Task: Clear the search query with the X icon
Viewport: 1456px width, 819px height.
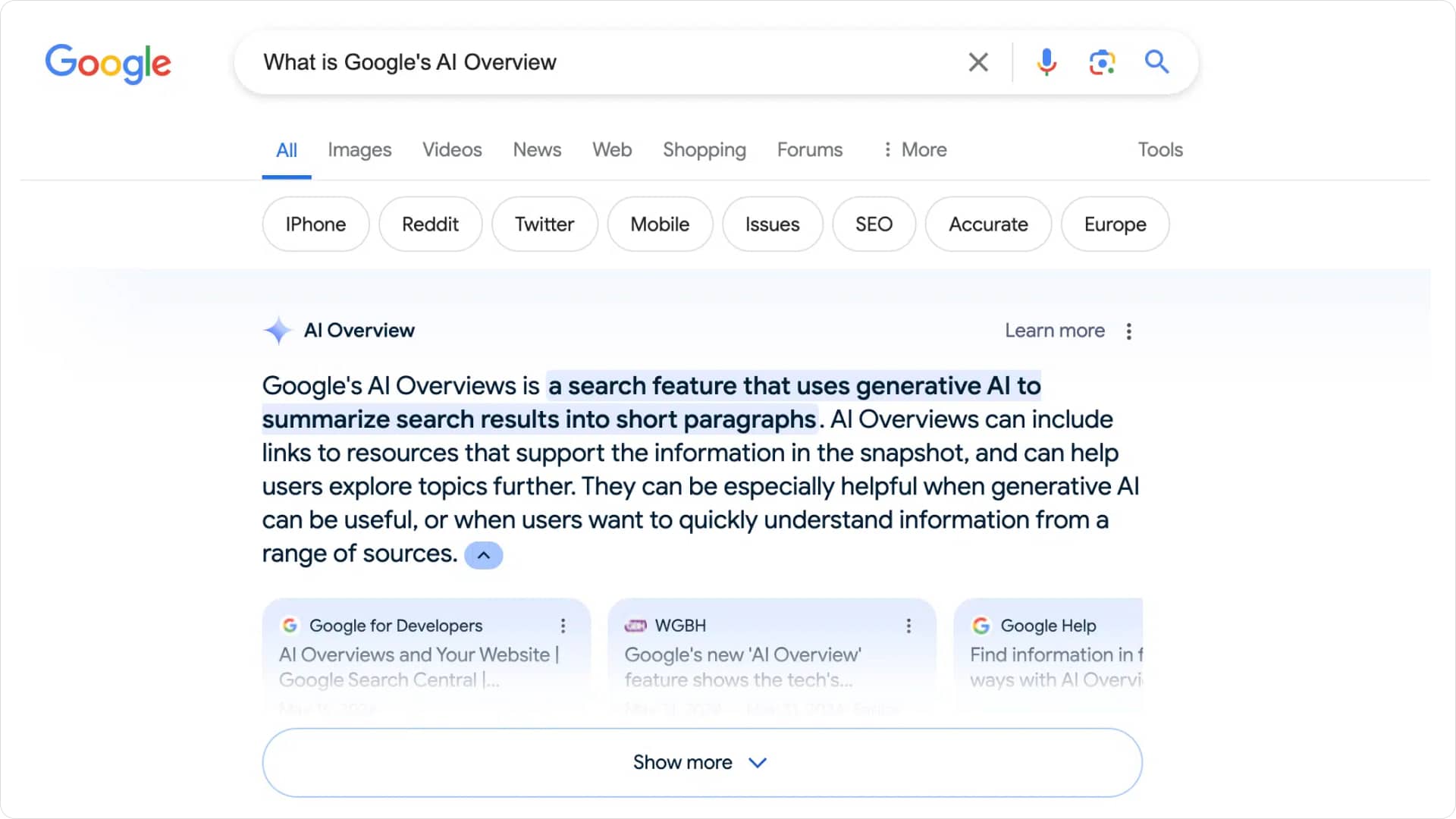Action: coord(978,62)
